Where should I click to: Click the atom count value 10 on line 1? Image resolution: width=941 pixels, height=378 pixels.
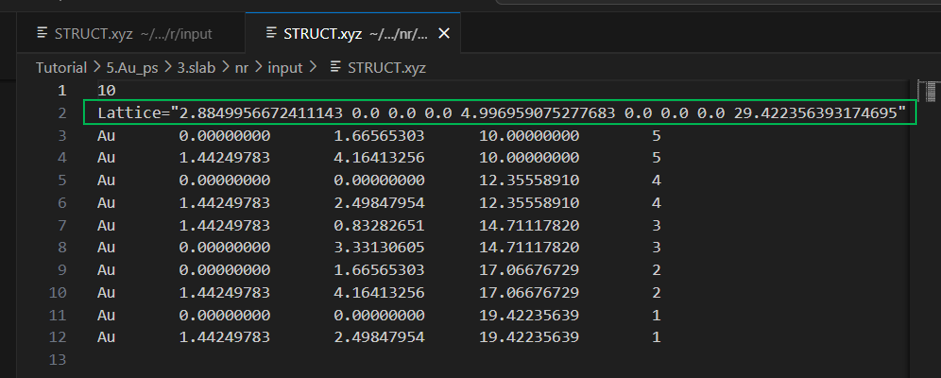[106, 91]
